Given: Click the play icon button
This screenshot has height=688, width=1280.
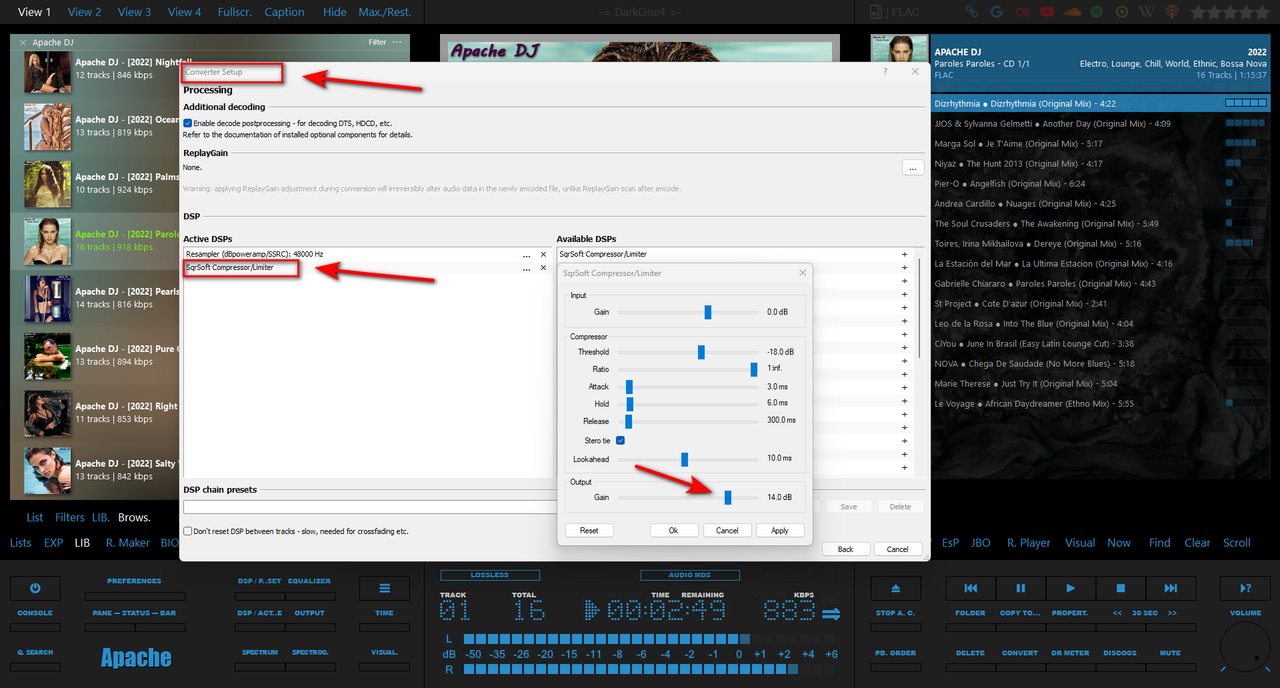Looking at the screenshot, I should pyautogui.click(x=1070, y=589).
